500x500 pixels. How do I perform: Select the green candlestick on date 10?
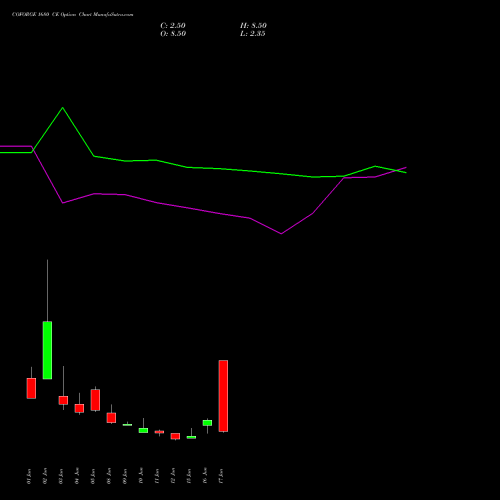[x=143, y=430]
